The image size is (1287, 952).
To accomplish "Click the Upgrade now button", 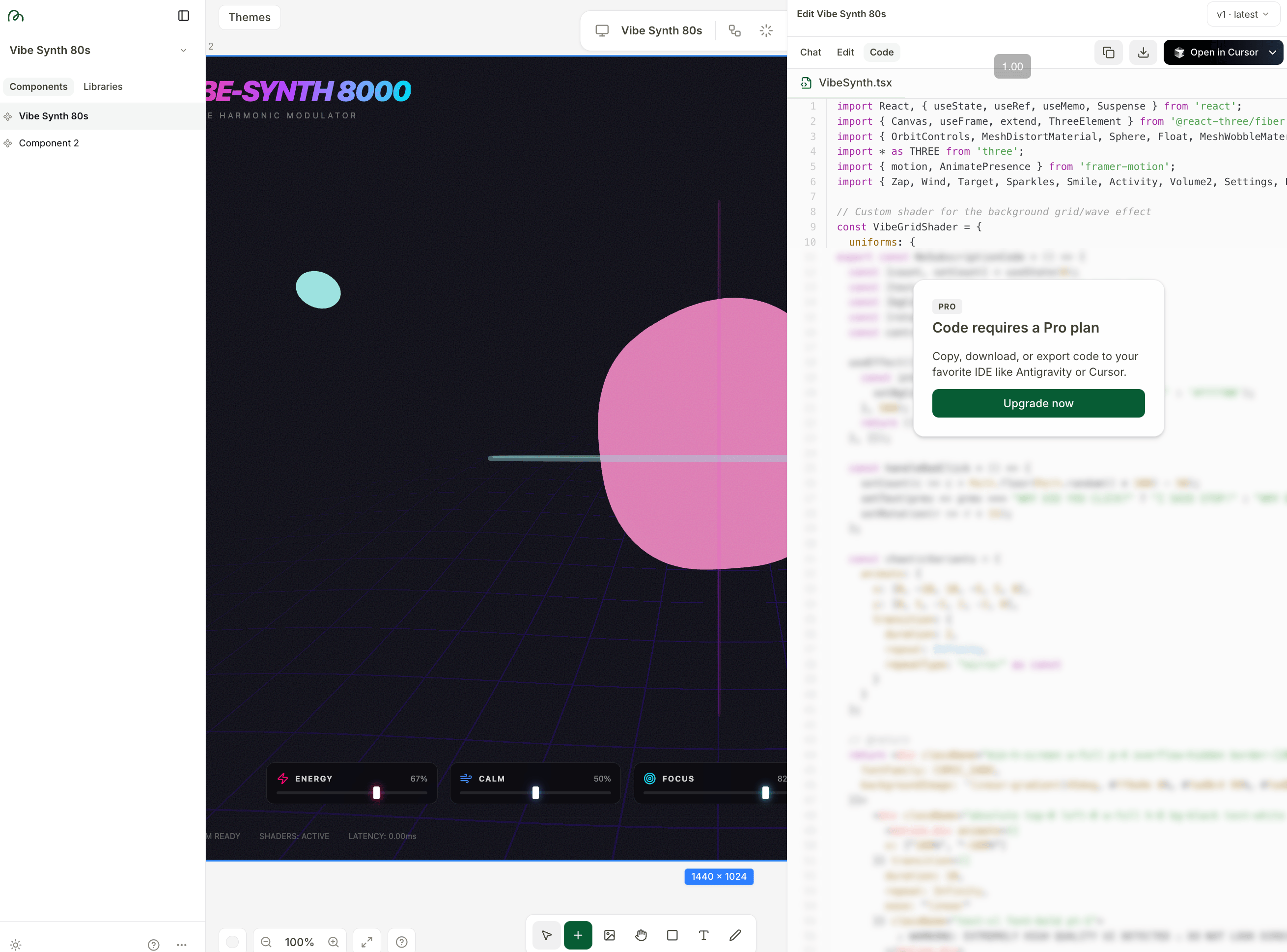I will coord(1037,403).
